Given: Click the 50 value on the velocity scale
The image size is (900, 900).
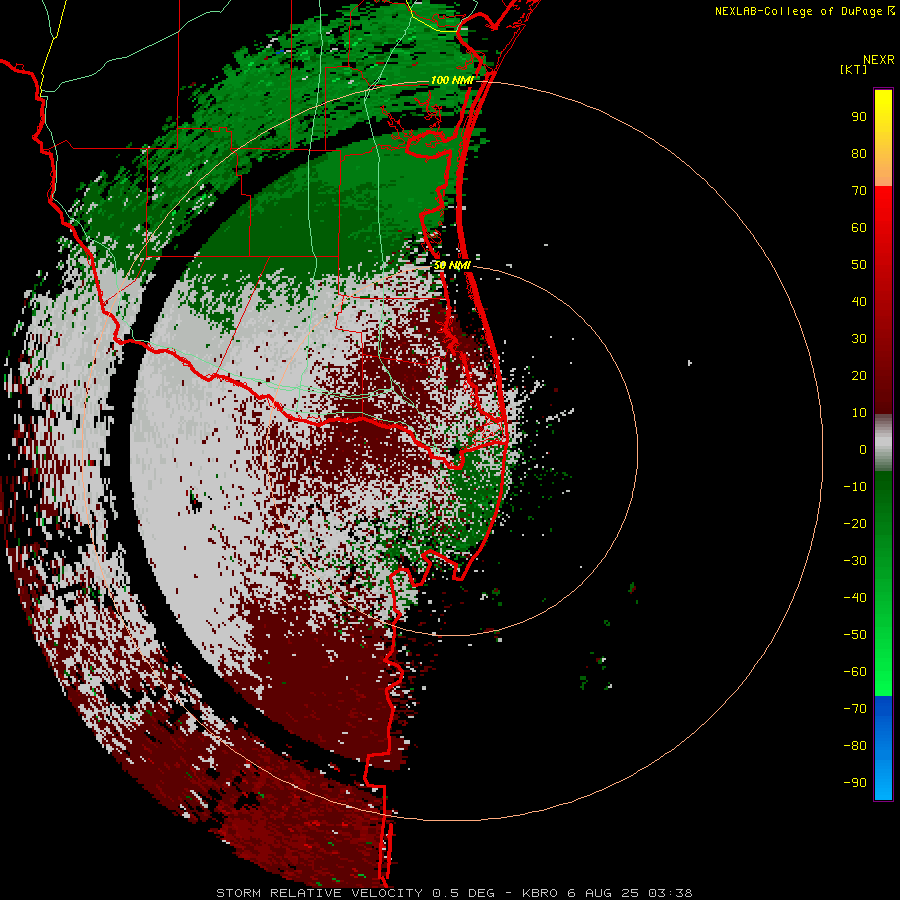Looking at the screenshot, I should 859,265.
